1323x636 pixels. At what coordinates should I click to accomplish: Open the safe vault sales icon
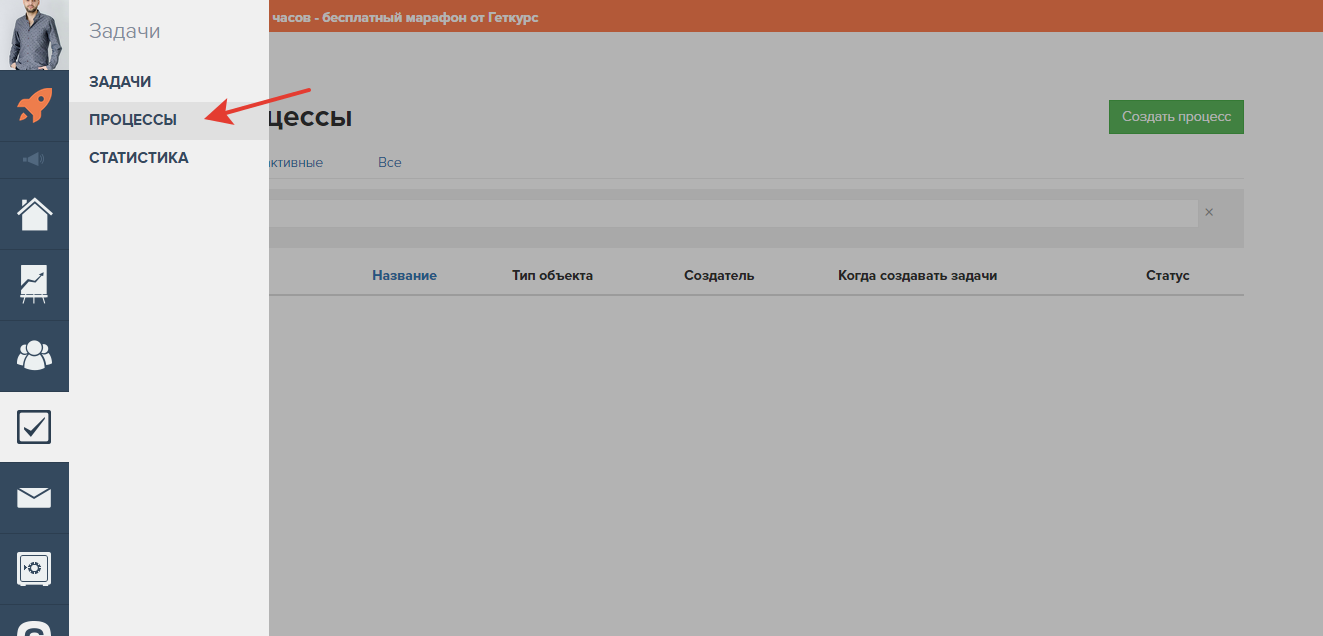tap(34, 569)
